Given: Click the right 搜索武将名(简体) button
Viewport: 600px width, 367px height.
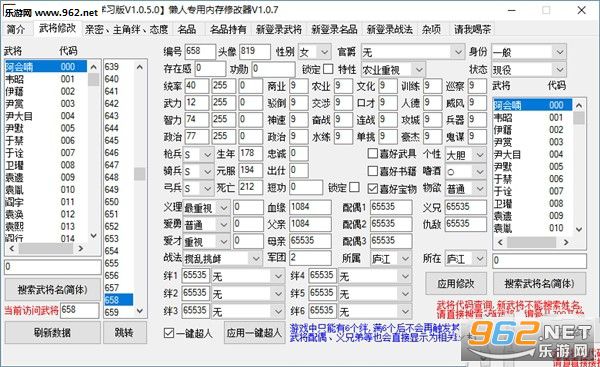Looking at the screenshot, I should (x=539, y=284).
